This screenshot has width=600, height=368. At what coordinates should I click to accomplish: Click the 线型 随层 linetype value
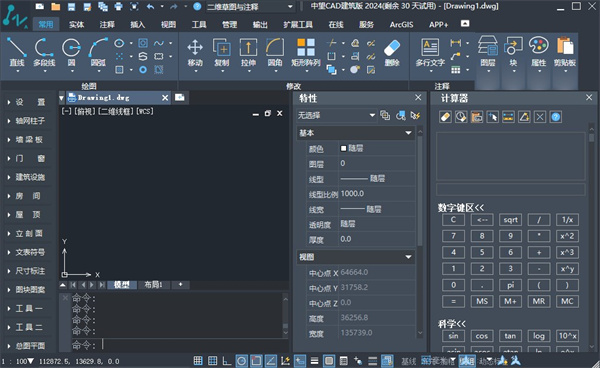(377, 179)
